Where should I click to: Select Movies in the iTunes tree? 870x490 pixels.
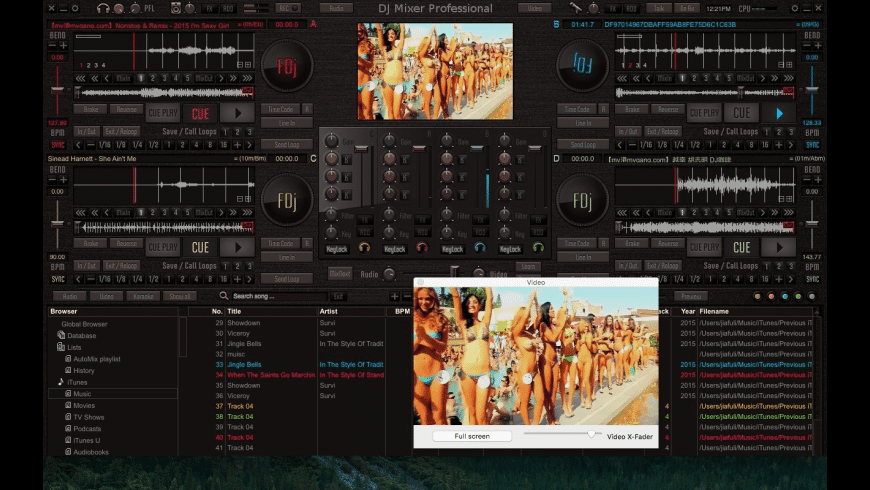pos(84,406)
